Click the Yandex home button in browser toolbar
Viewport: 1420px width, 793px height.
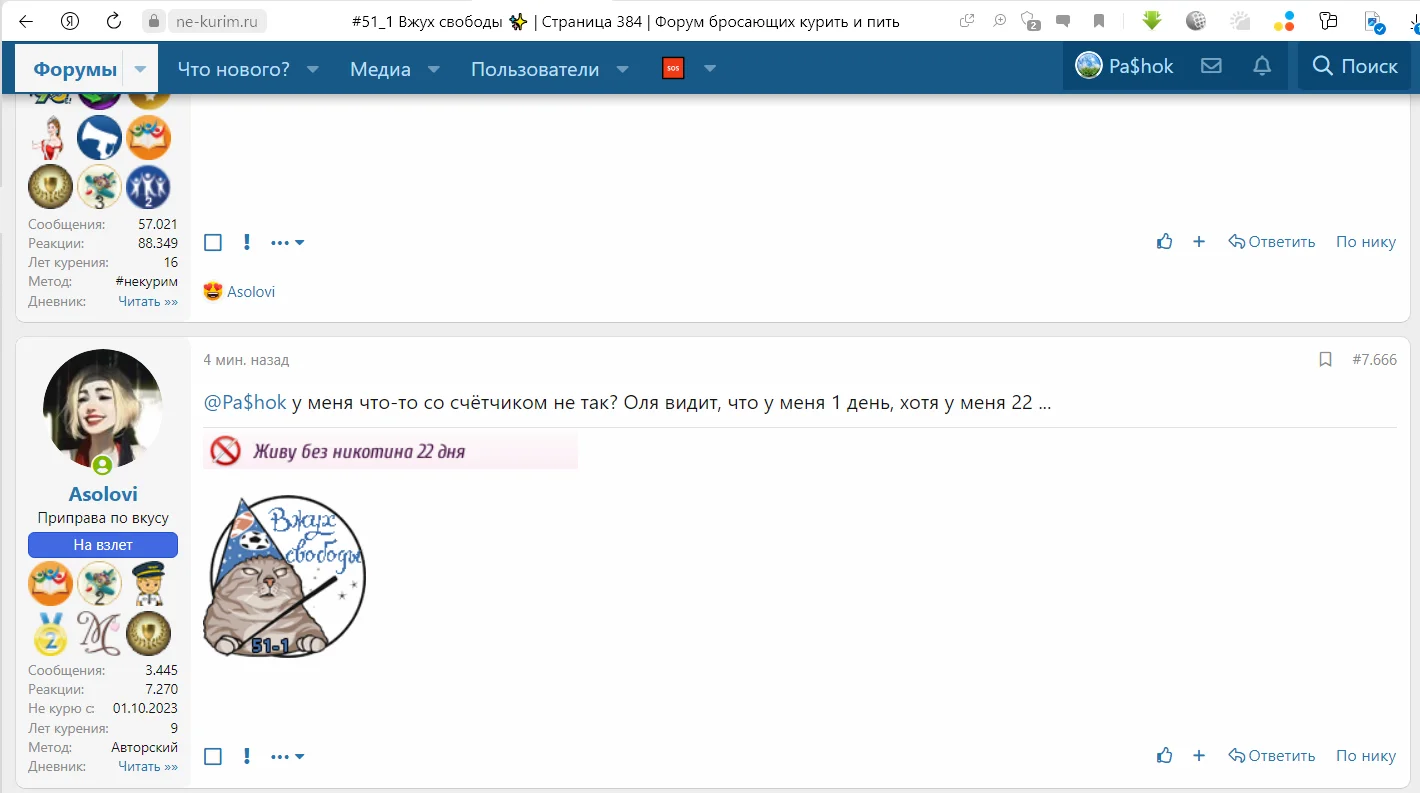coord(70,21)
